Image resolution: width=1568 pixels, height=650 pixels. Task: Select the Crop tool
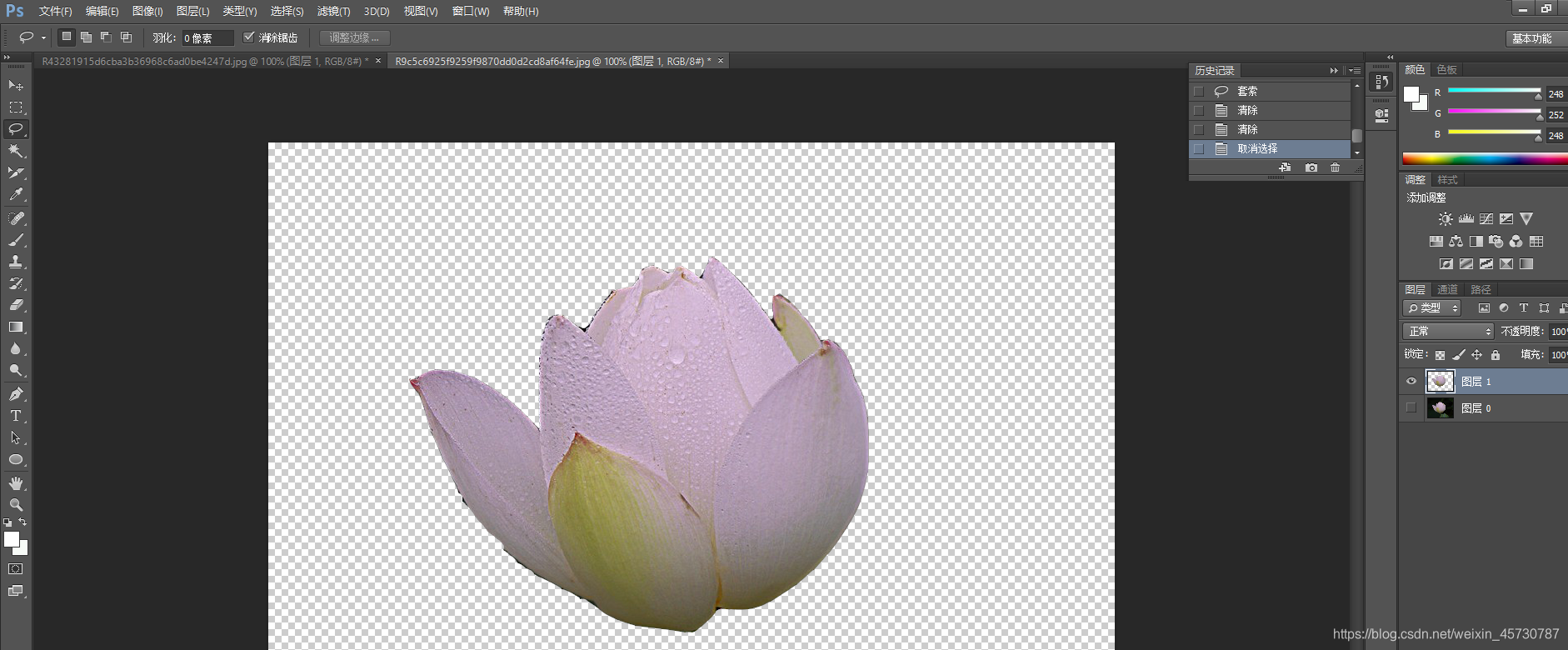coord(16,172)
